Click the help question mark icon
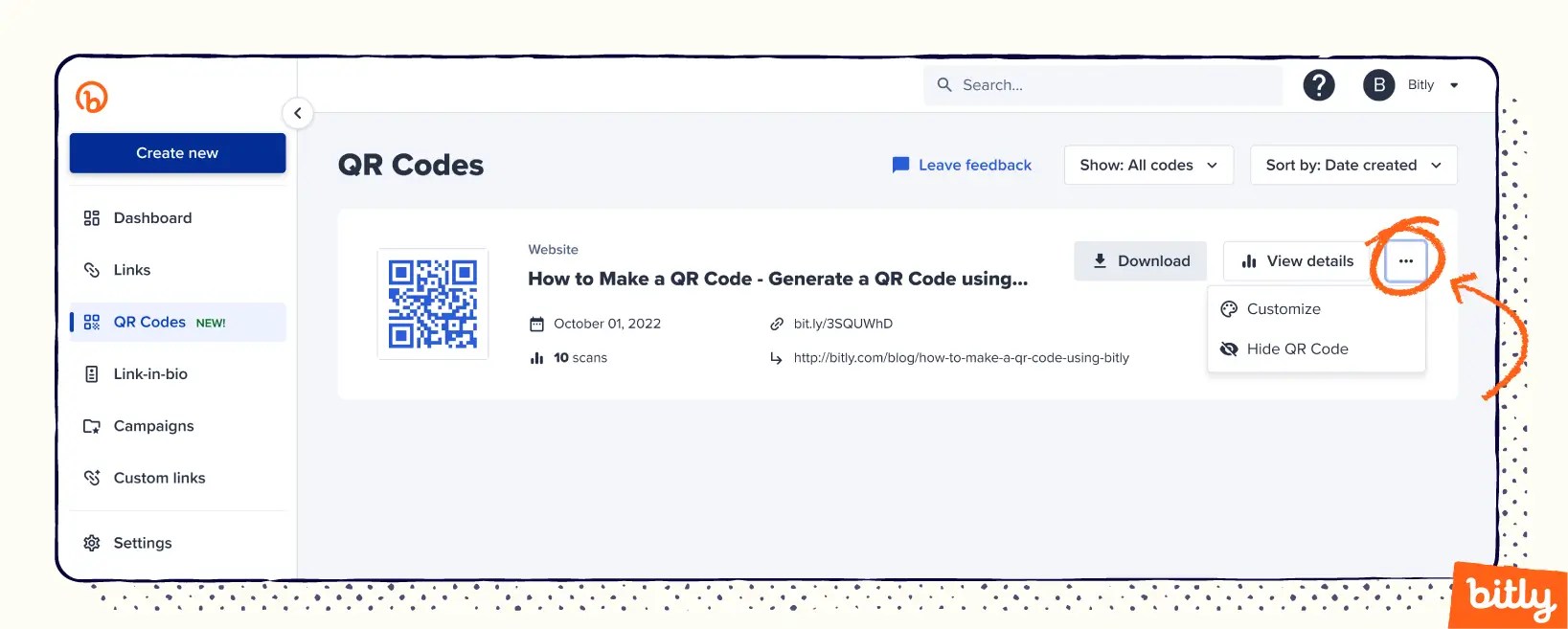Viewport: 1568px width, 629px height. click(x=1319, y=85)
